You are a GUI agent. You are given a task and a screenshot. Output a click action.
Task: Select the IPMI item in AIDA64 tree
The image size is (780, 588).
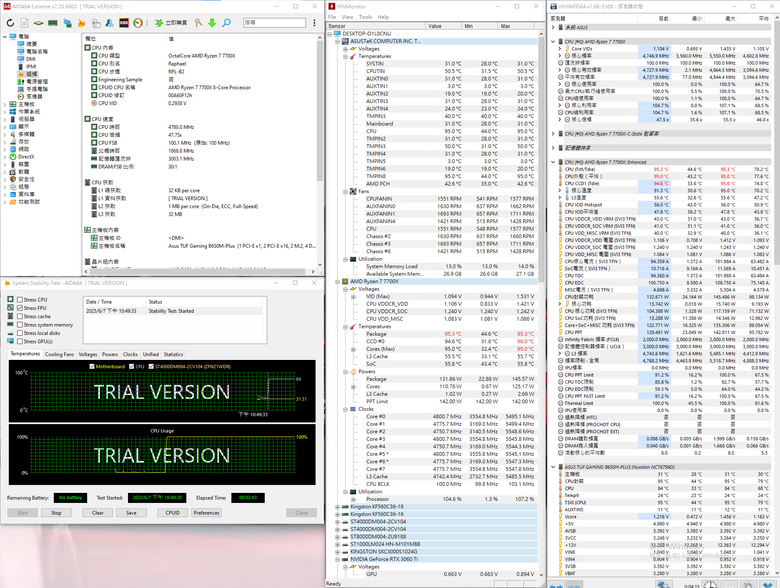pyautogui.click(x=31, y=66)
